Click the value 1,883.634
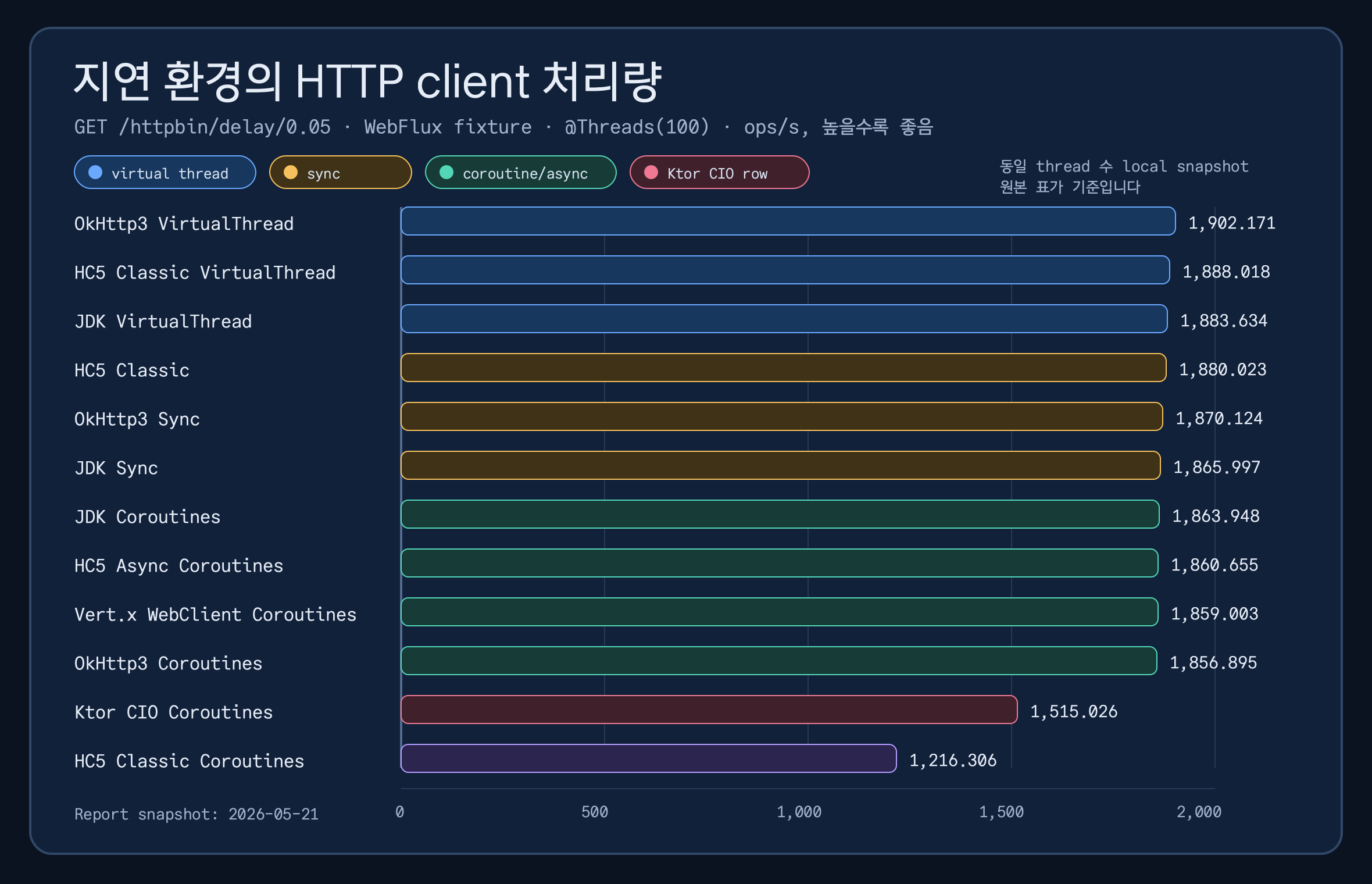Image resolution: width=1372 pixels, height=884 pixels. tap(1224, 321)
